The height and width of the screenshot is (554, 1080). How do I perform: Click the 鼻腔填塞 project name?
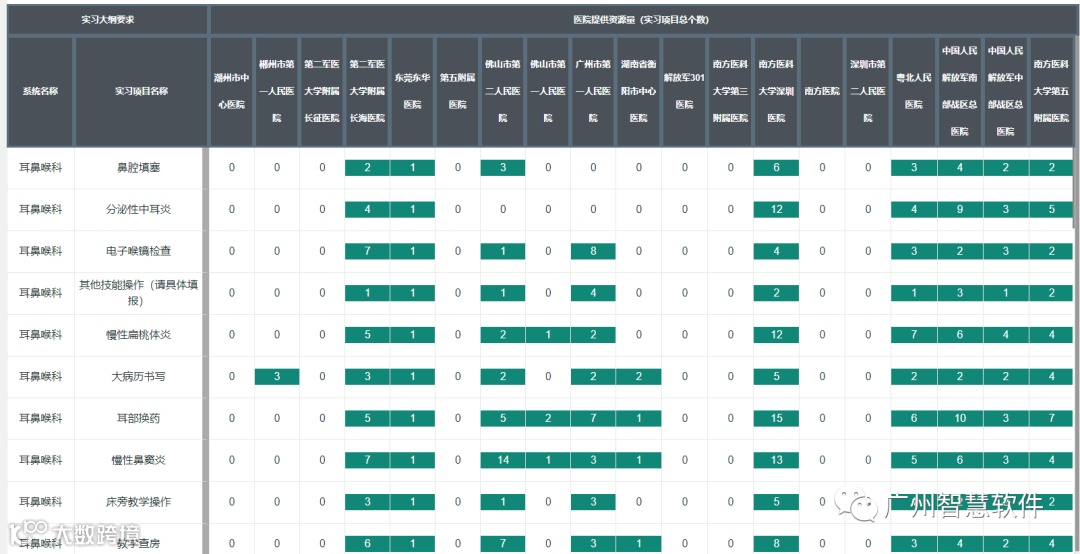pyautogui.click(x=139, y=167)
